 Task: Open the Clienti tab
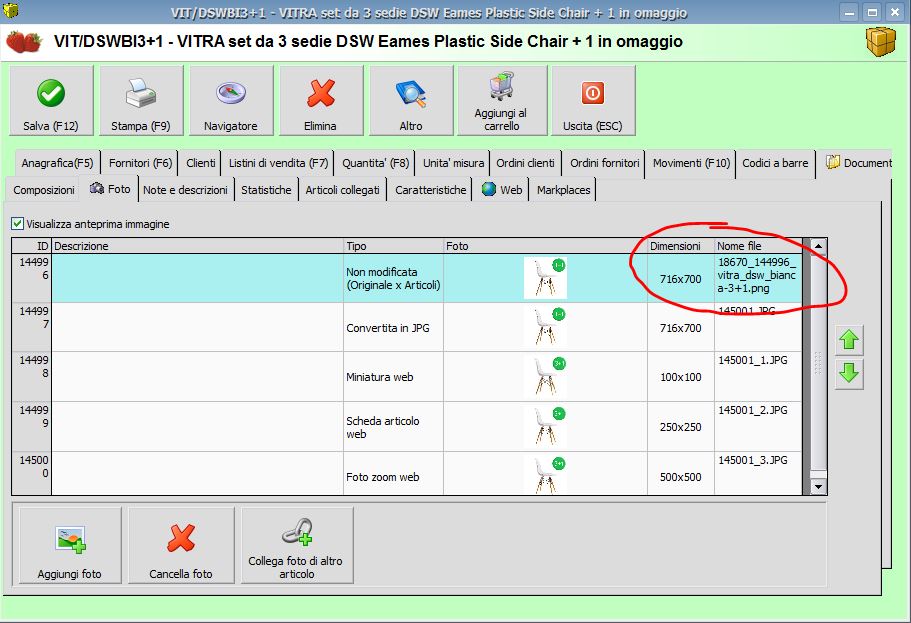point(200,163)
